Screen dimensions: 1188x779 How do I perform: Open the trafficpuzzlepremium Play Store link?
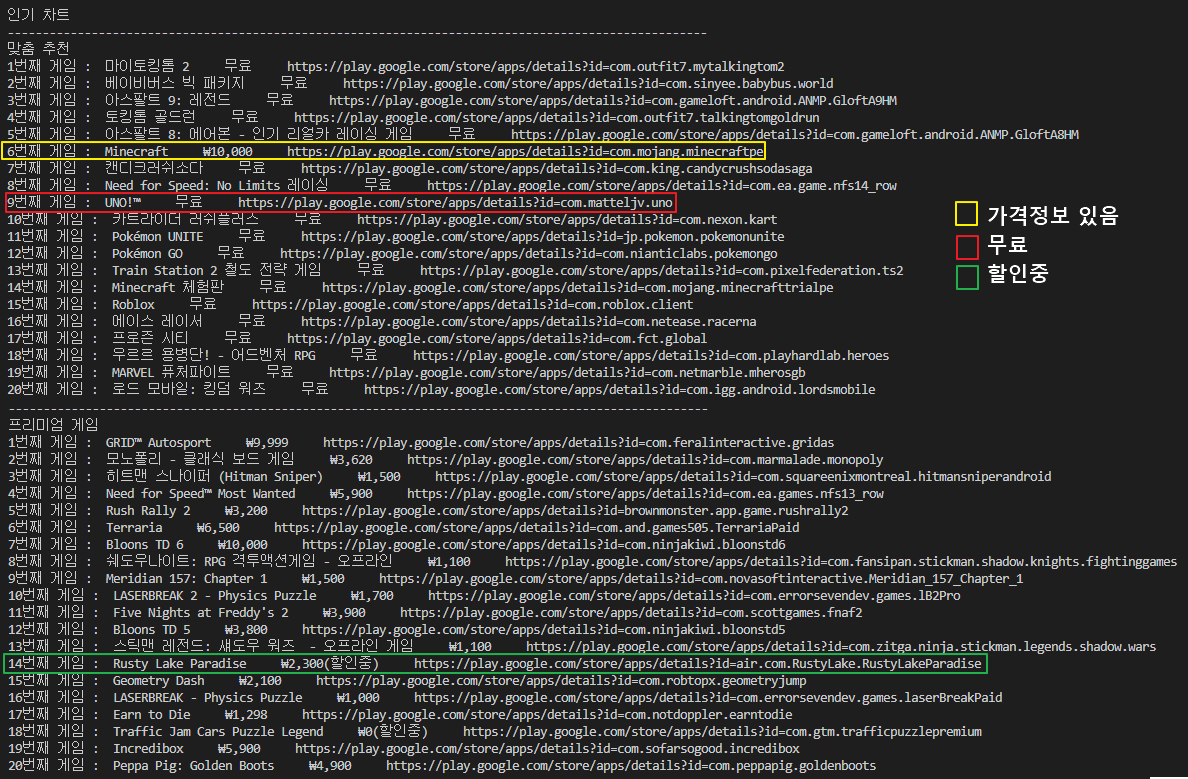(722, 731)
